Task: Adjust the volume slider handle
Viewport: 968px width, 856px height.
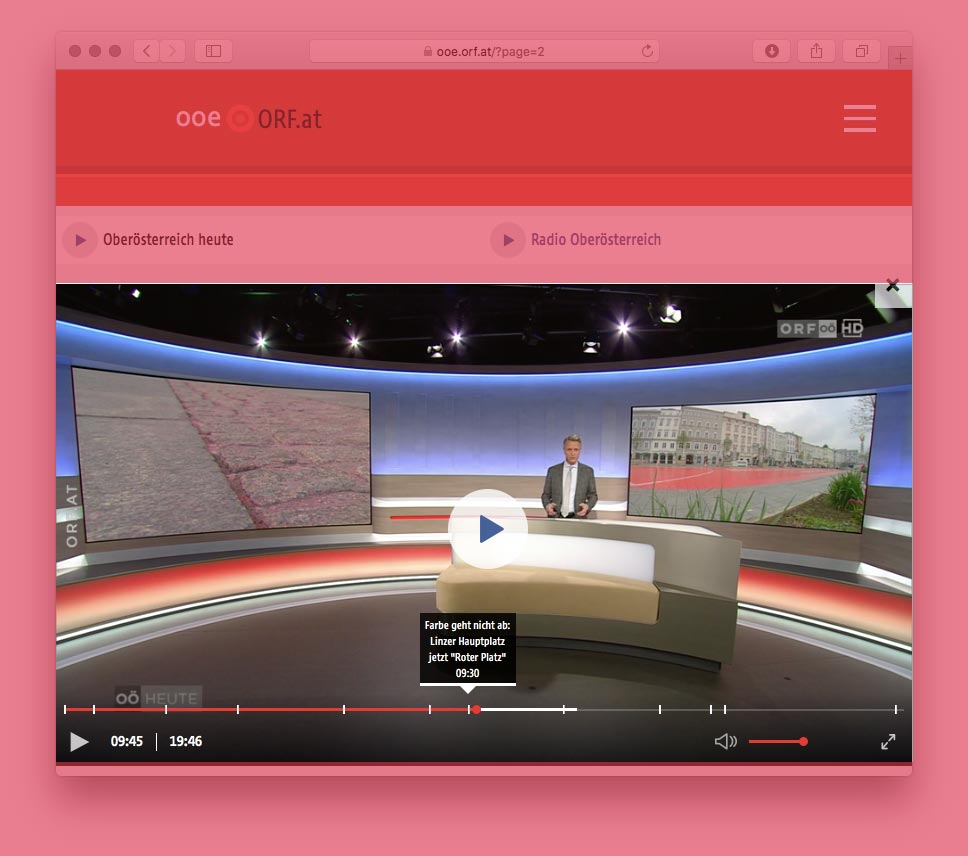Action: click(803, 741)
